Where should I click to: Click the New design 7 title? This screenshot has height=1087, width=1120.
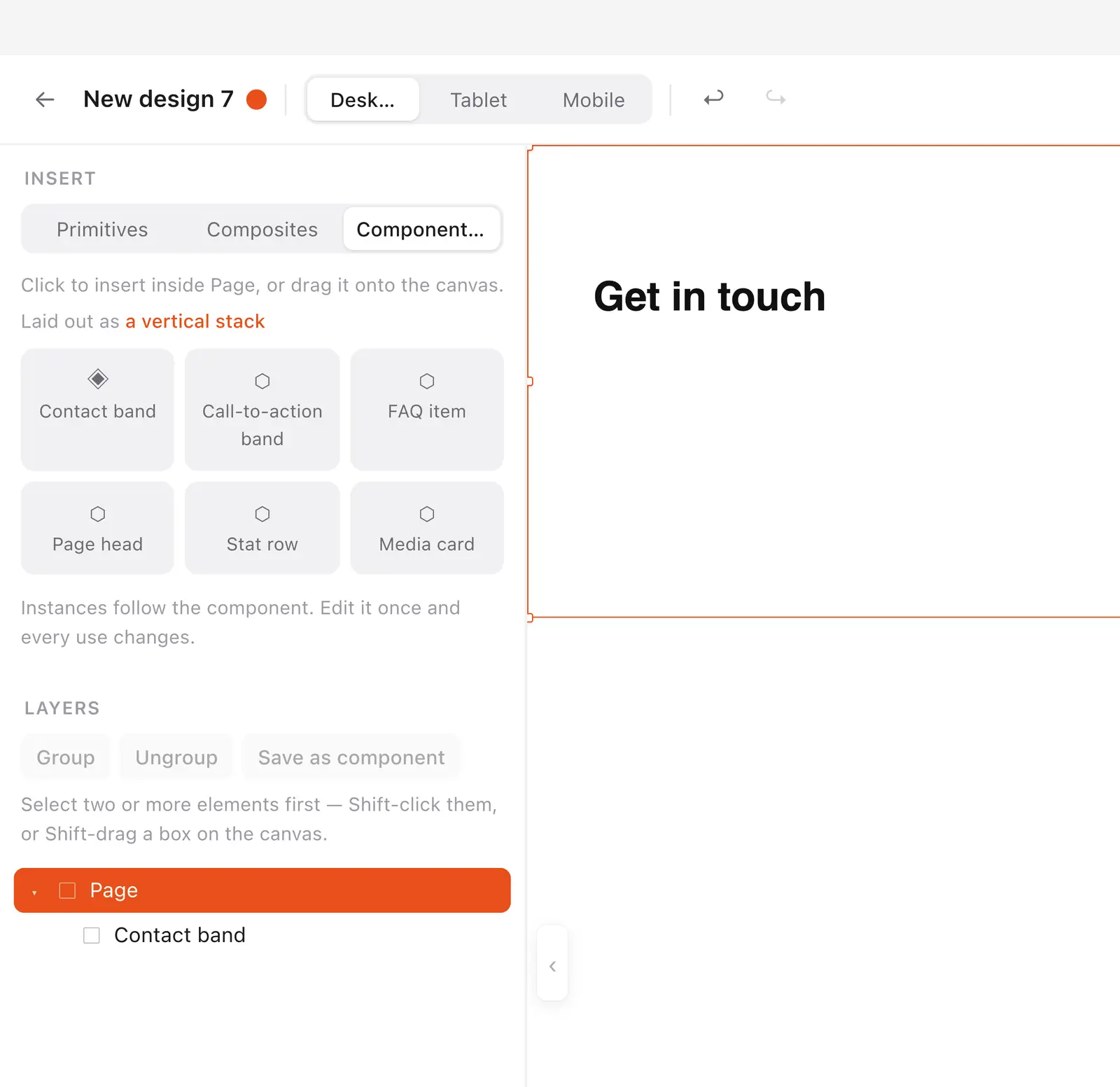click(x=158, y=99)
